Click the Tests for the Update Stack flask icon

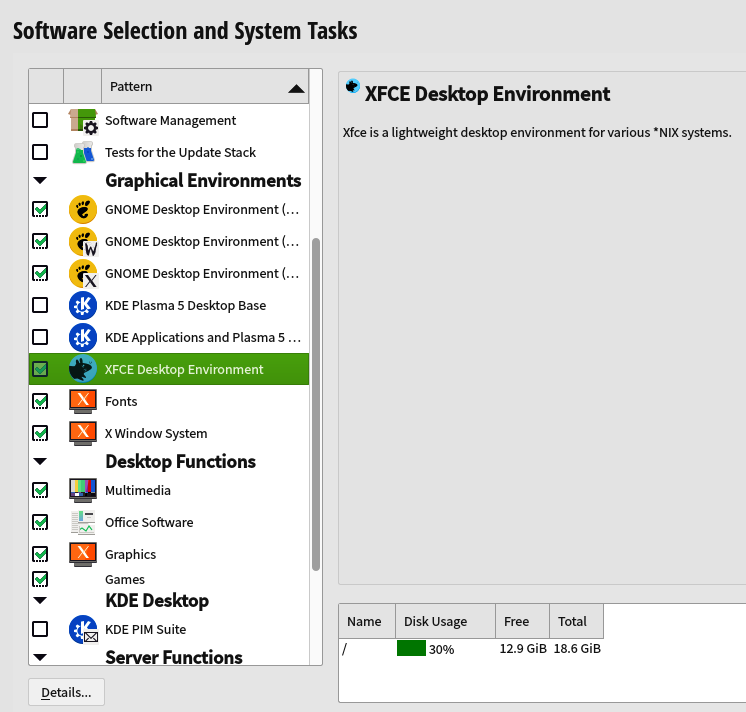point(83,153)
